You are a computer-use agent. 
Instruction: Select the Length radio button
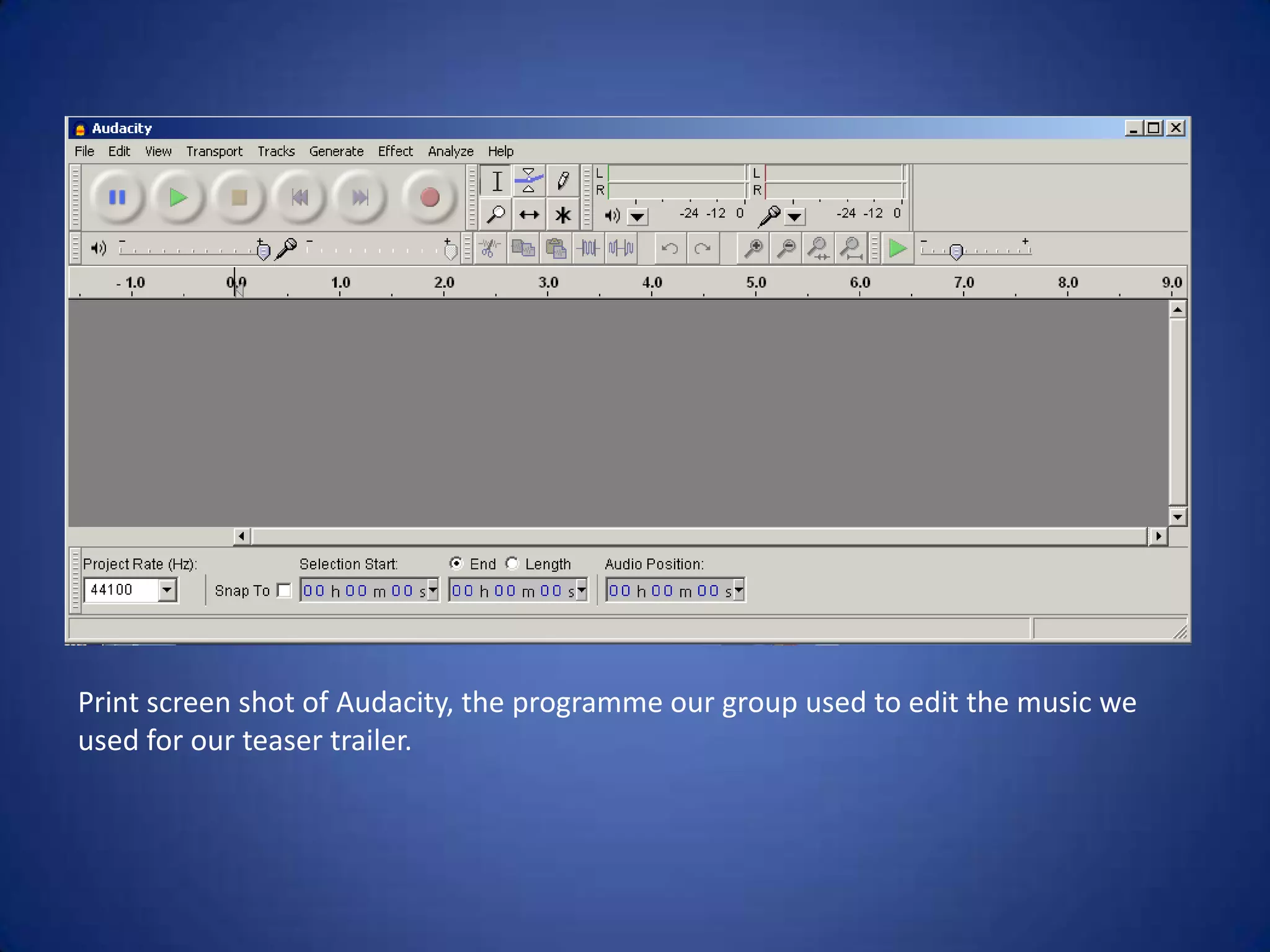512,563
